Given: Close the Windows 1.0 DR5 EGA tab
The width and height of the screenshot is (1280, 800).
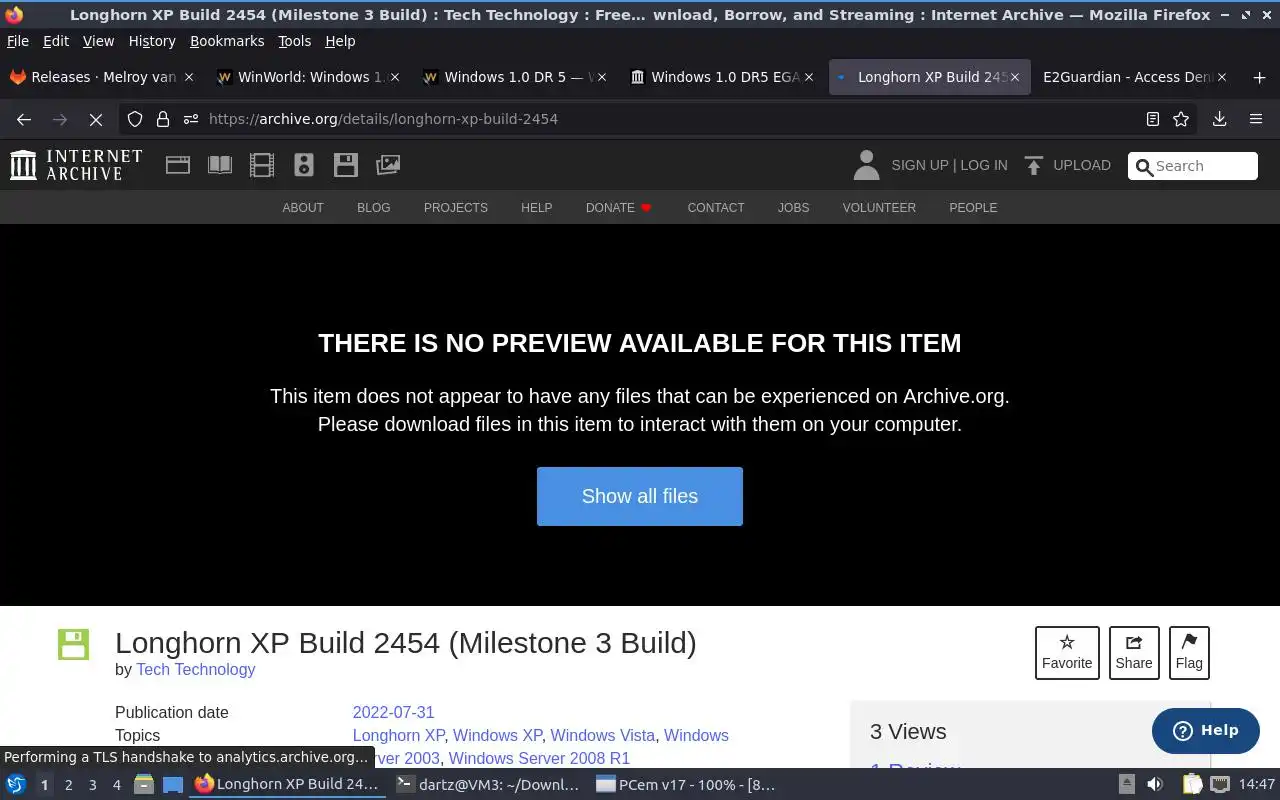Looking at the screenshot, I should point(809,77).
